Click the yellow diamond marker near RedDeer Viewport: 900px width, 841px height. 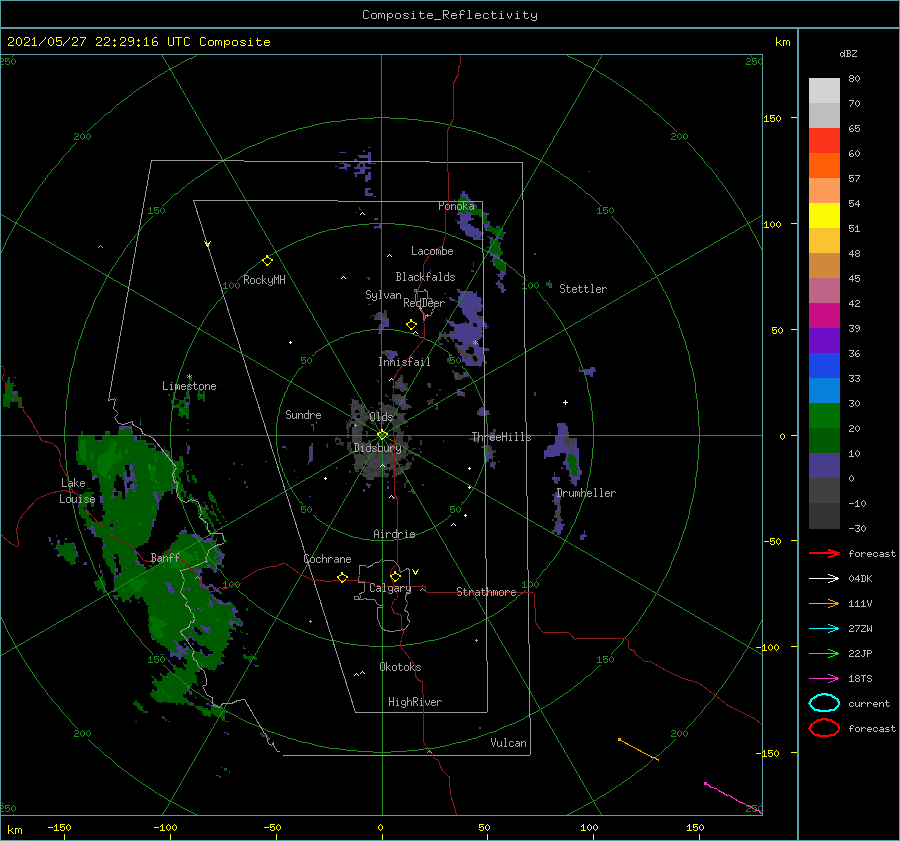[411, 324]
